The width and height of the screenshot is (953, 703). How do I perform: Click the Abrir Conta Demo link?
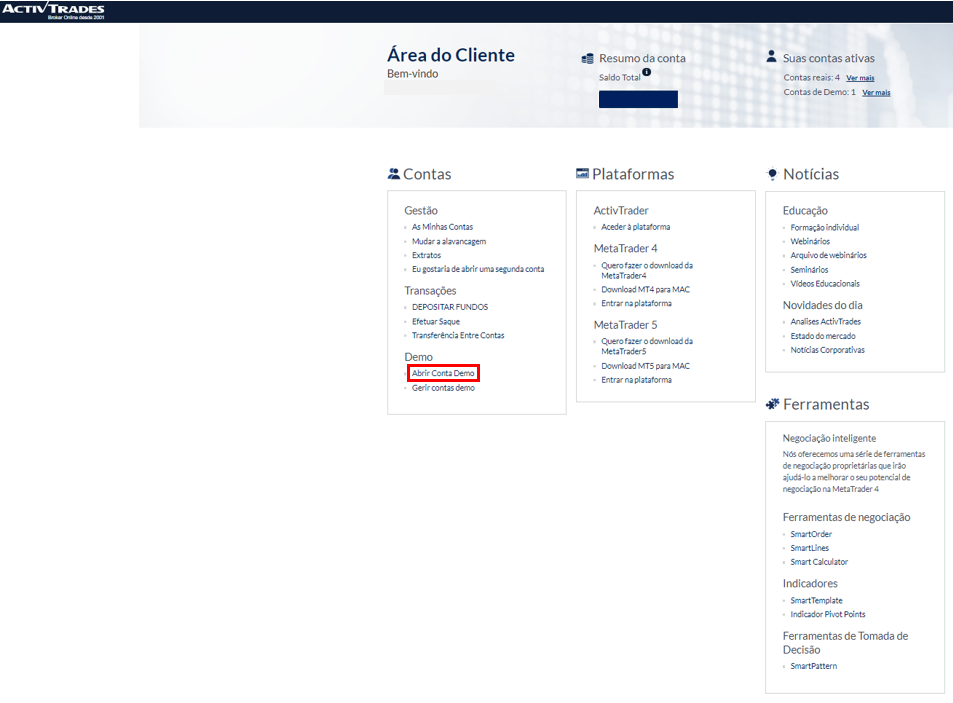click(443, 373)
